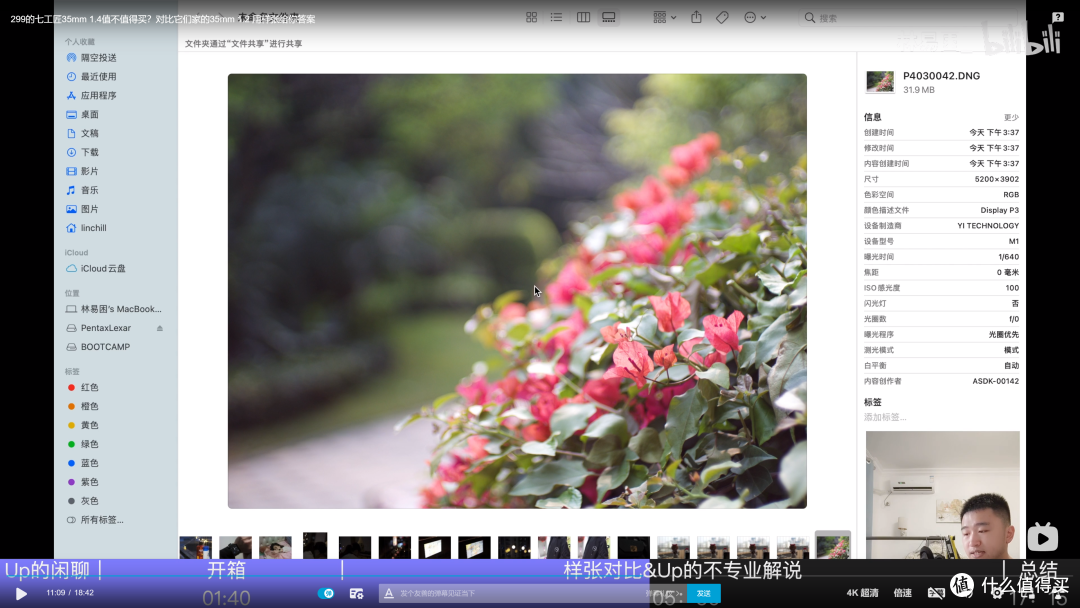This screenshot has width=1080, height=608.
Task: Switch Finder to list view
Action: (557, 17)
